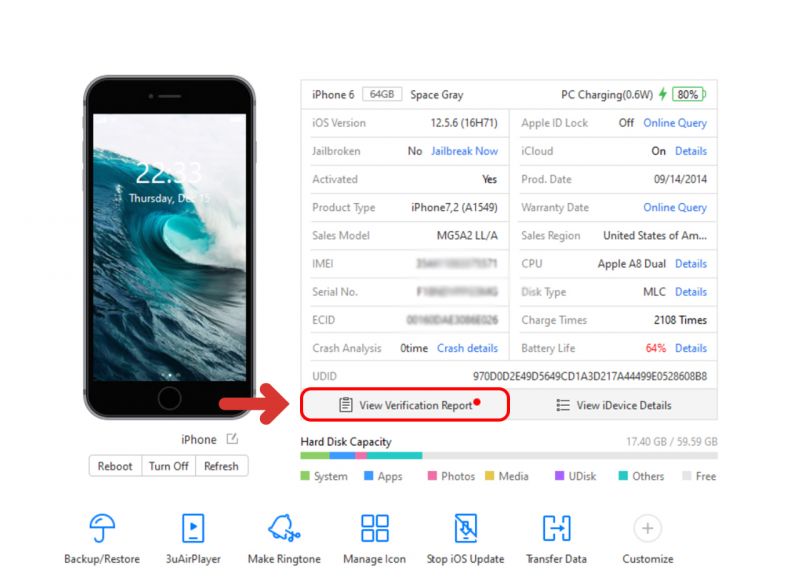Open View iDevice Details

click(613, 405)
